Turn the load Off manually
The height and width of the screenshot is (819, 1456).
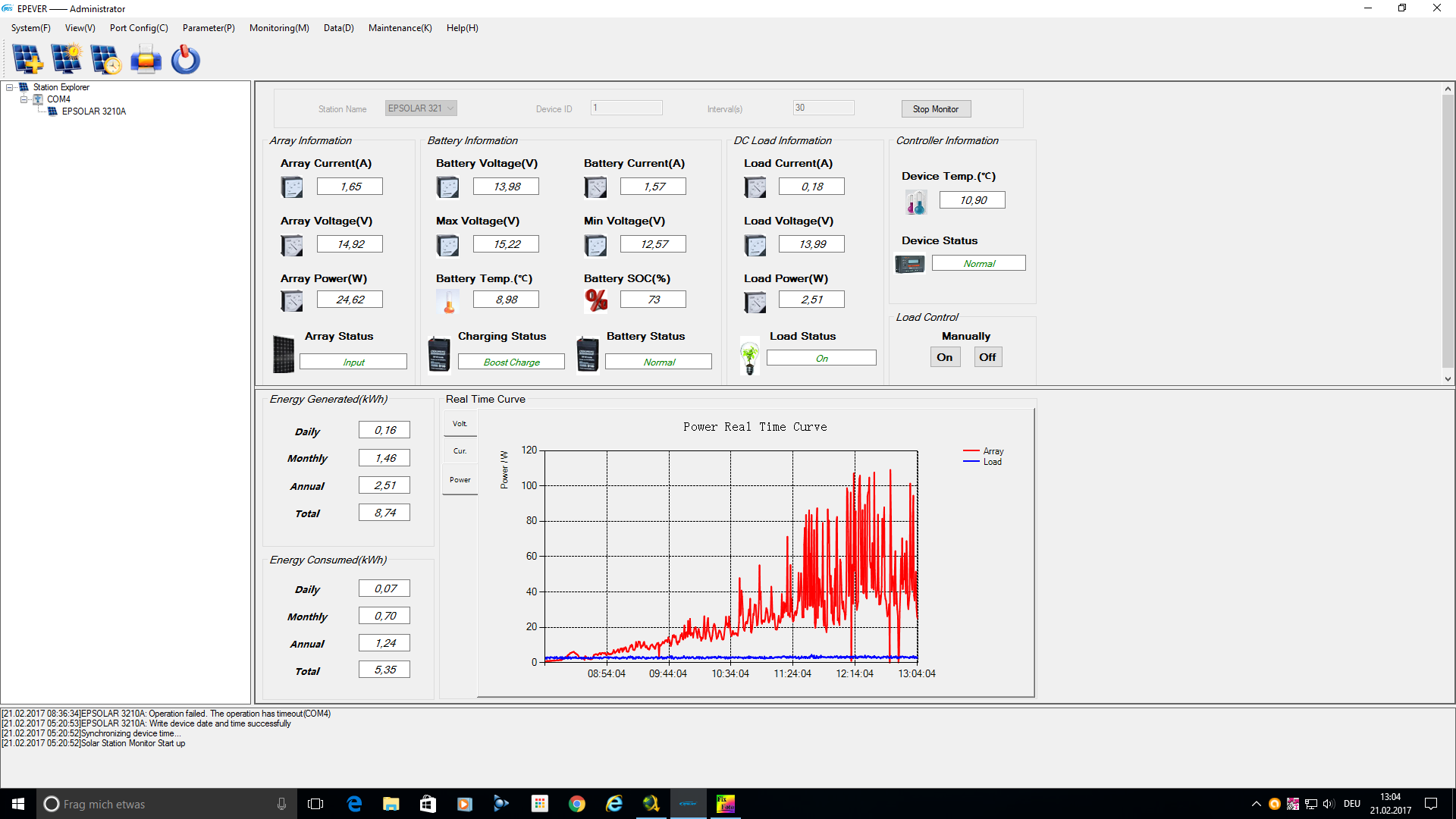pos(987,357)
